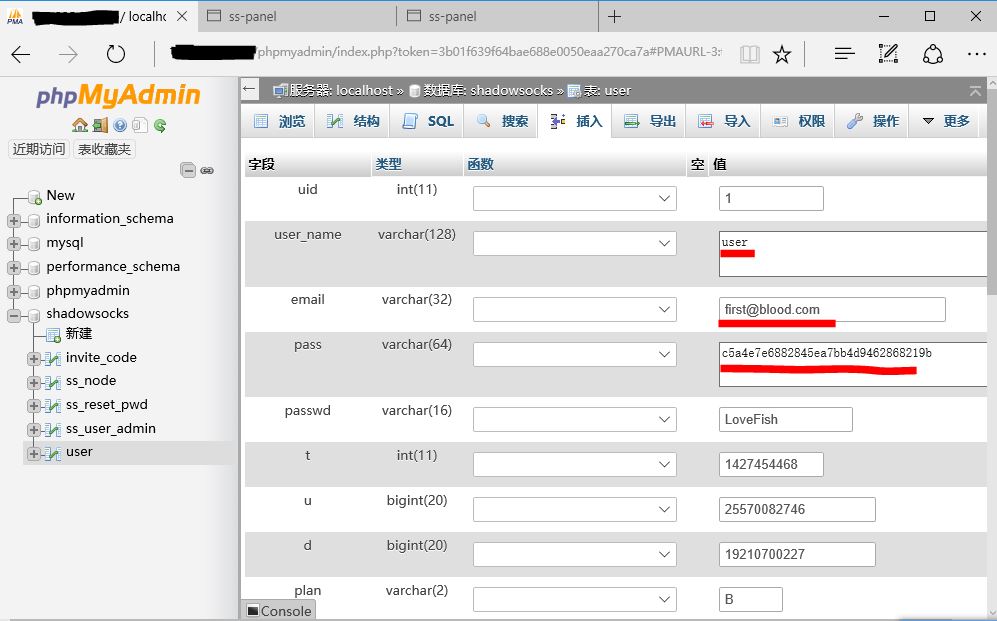Open the Share icon in browser toolbar
Image resolution: width=997 pixels, height=621 pixels.
tap(933, 54)
